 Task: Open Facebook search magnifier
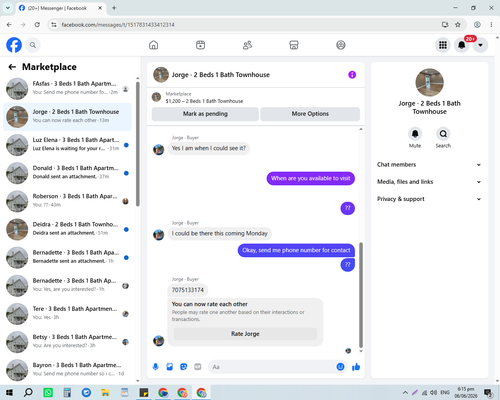pyautogui.click(x=33, y=45)
